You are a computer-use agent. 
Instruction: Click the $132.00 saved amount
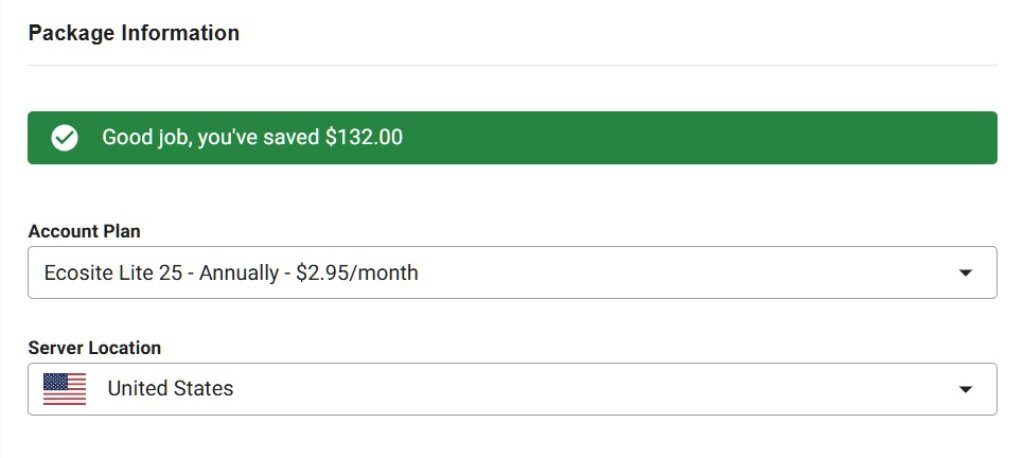point(364,138)
